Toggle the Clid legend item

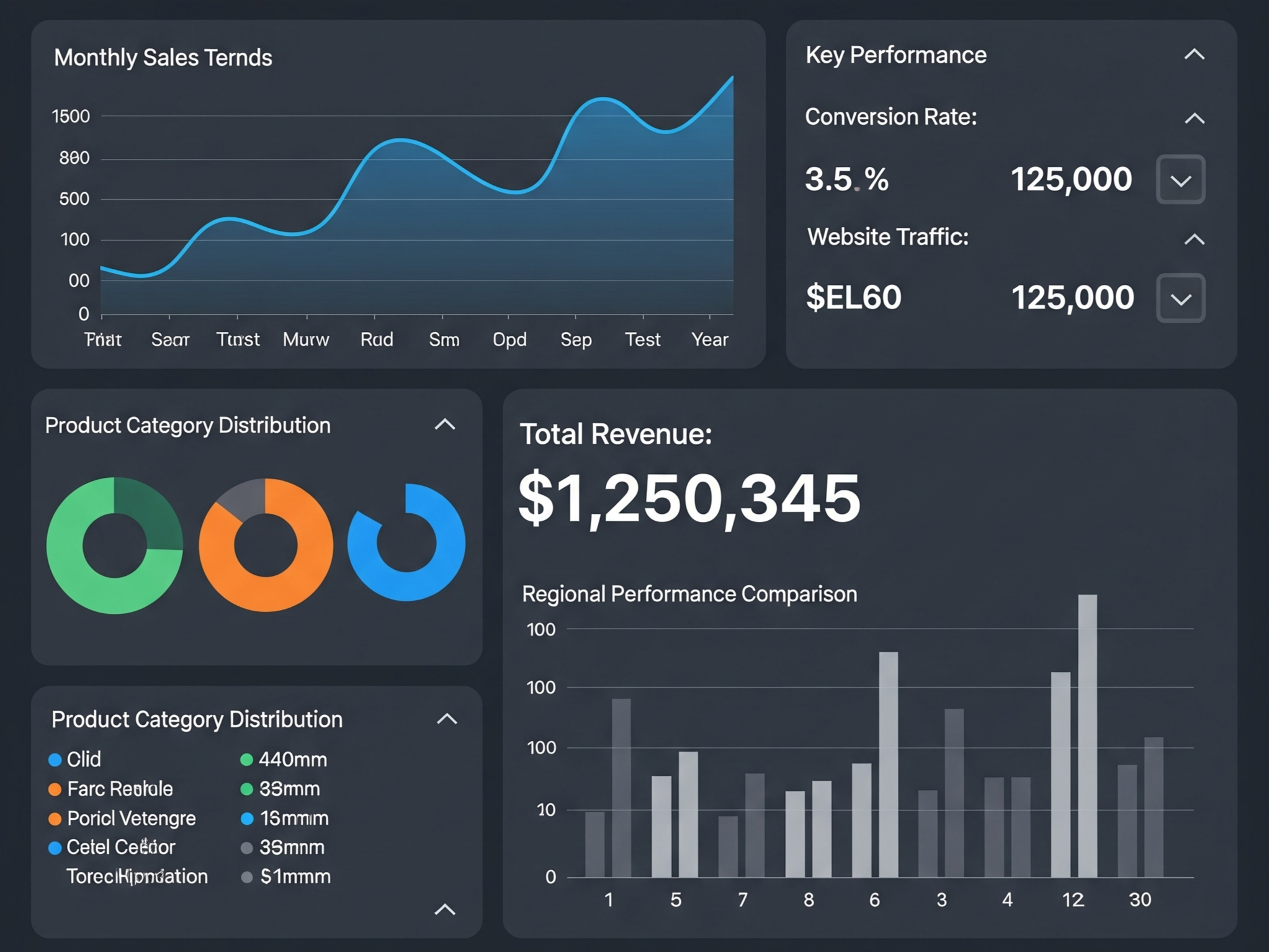coord(83,759)
